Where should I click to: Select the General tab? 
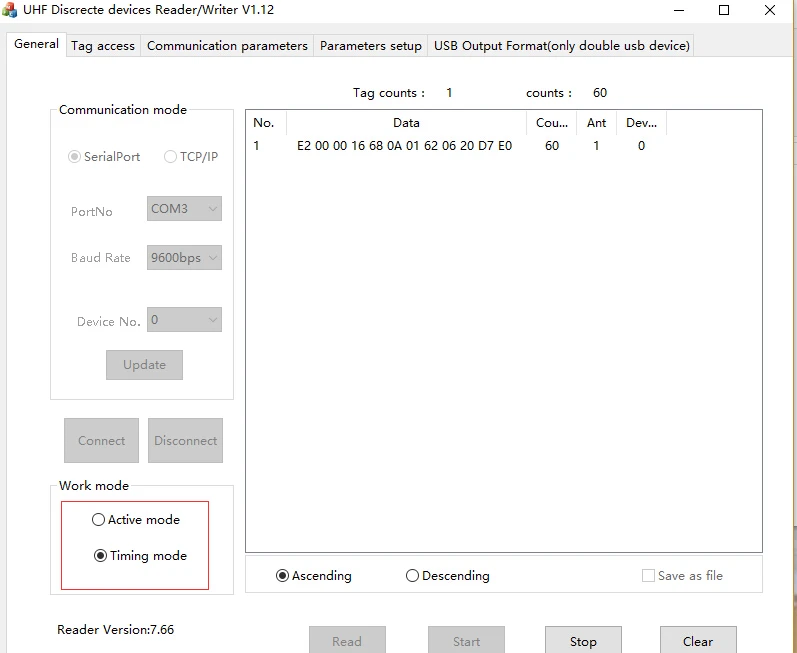click(36, 44)
